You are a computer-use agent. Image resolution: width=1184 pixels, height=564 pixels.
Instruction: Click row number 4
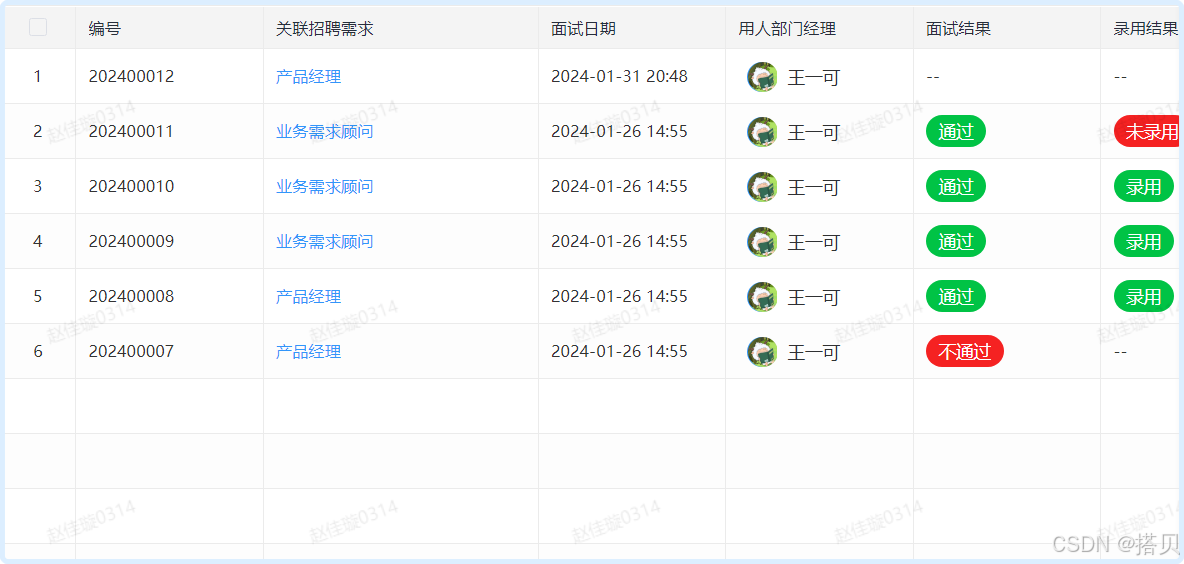(x=38, y=242)
